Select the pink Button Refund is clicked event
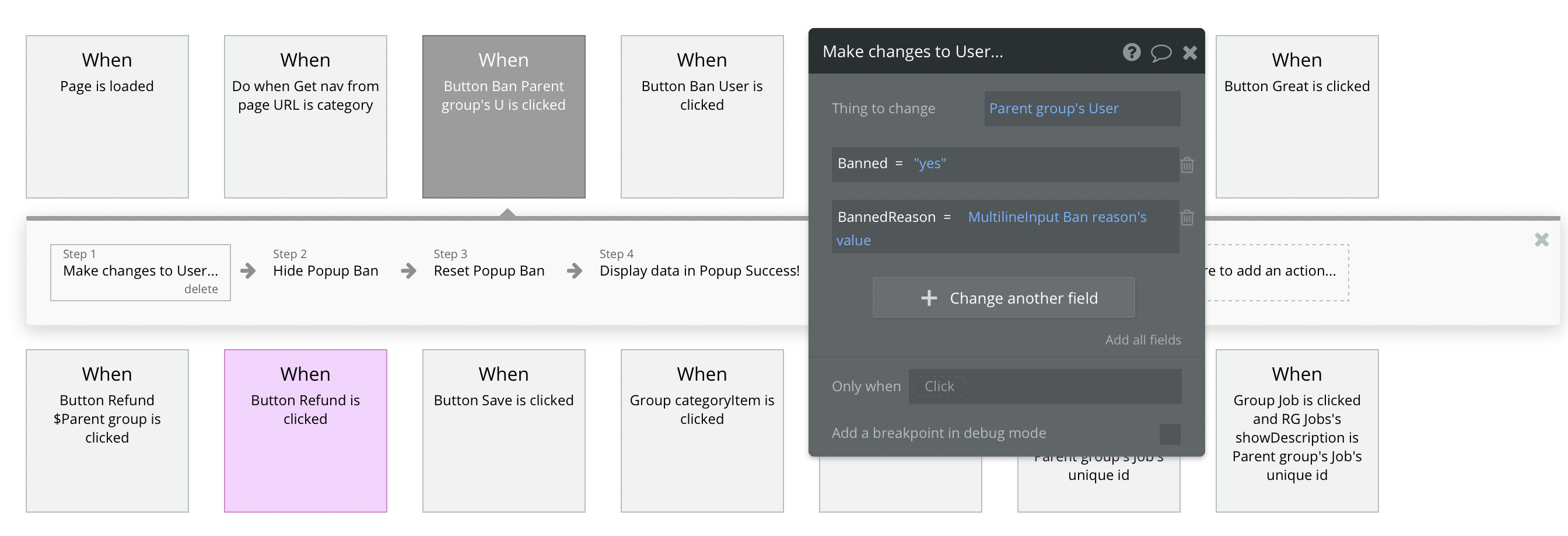The height and width of the screenshot is (536, 1568). (306, 430)
